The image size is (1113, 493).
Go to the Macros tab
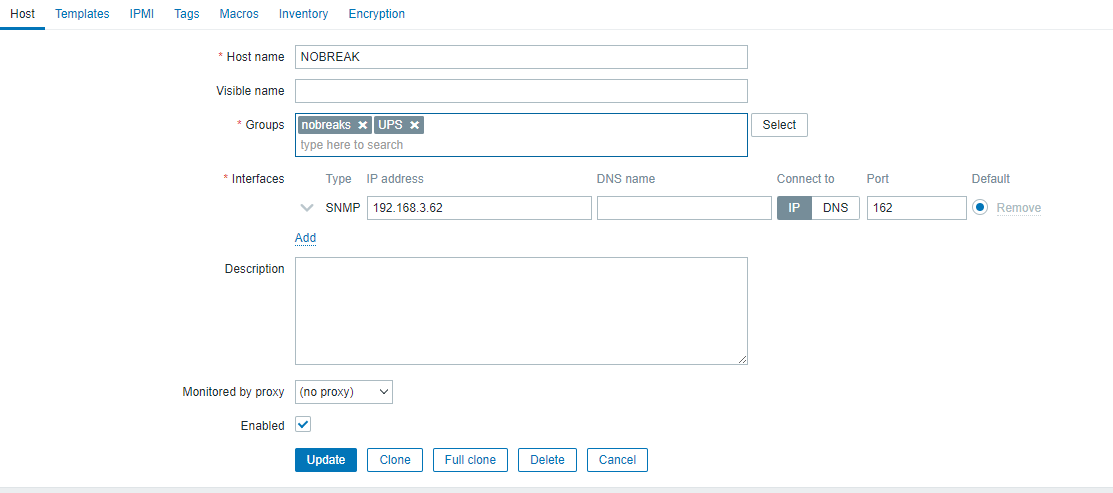[239, 14]
